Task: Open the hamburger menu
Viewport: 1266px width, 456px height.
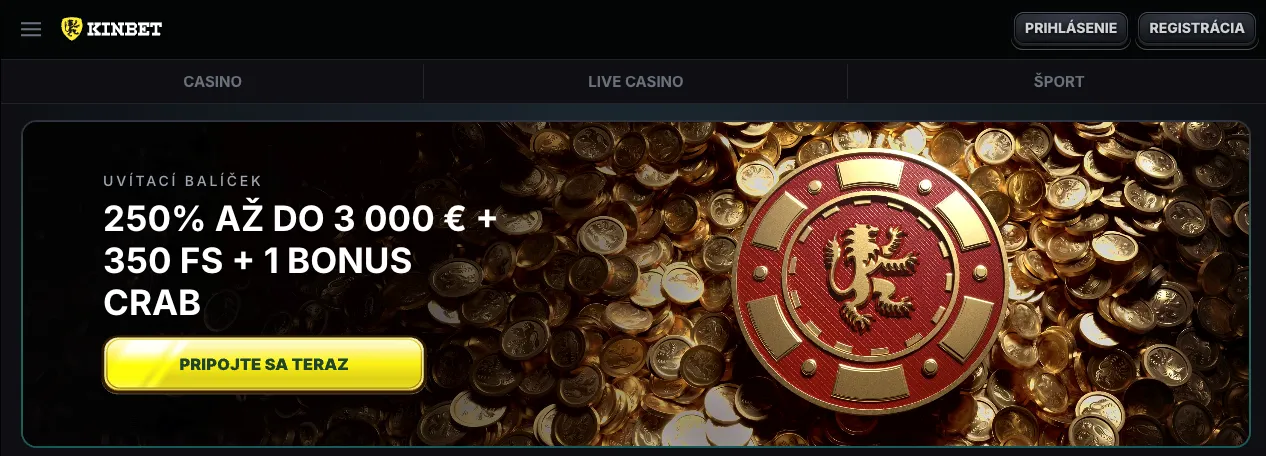Action: (31, 29)
